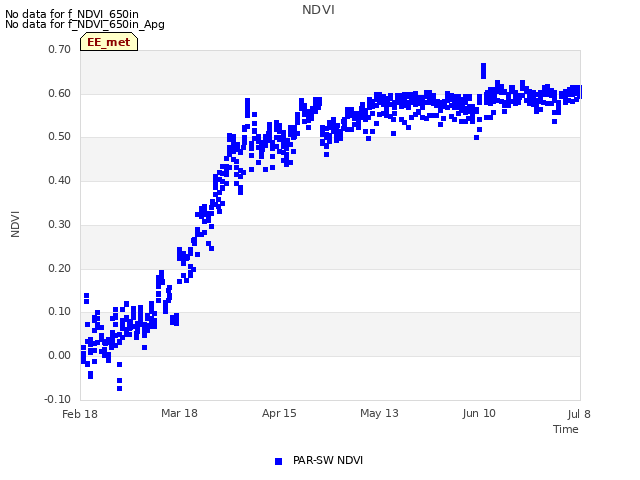This screenshot has height=480, width=640.
Task: Click the 0.60 y-axis tick label
Action: (60, 93)
